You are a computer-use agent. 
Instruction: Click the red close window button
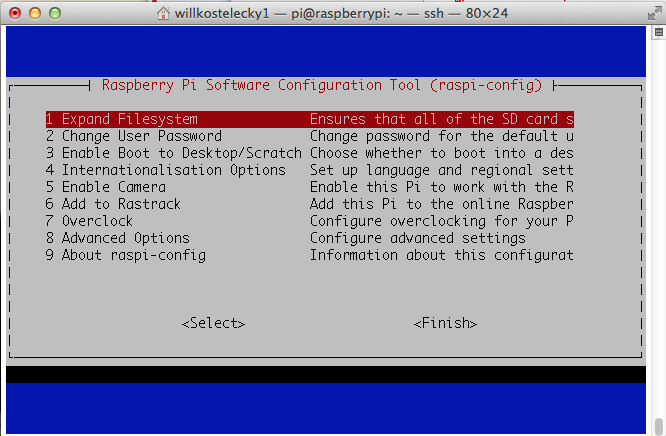coord(15,13)
